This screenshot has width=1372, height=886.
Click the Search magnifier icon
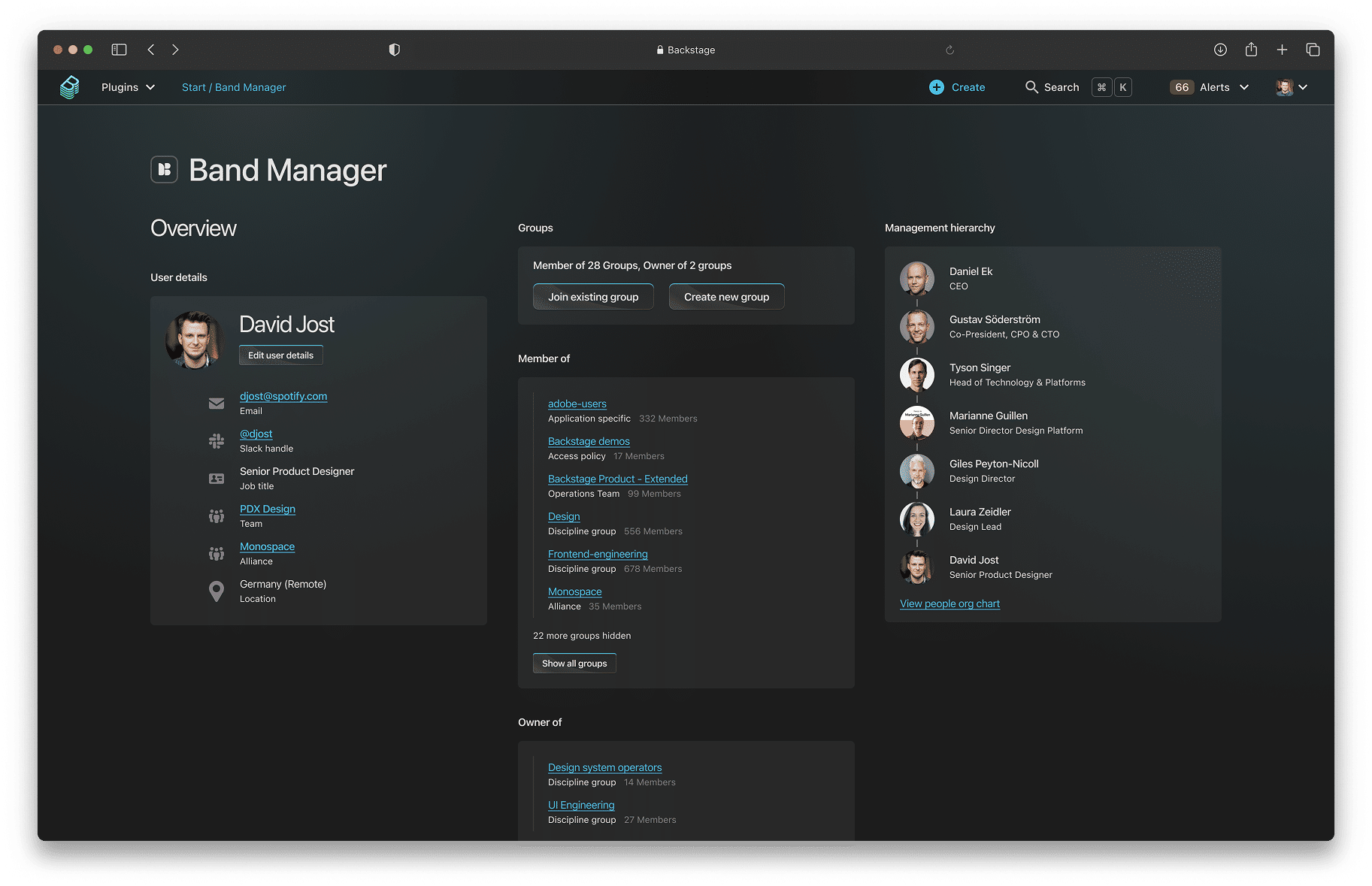pos(1031,87)
